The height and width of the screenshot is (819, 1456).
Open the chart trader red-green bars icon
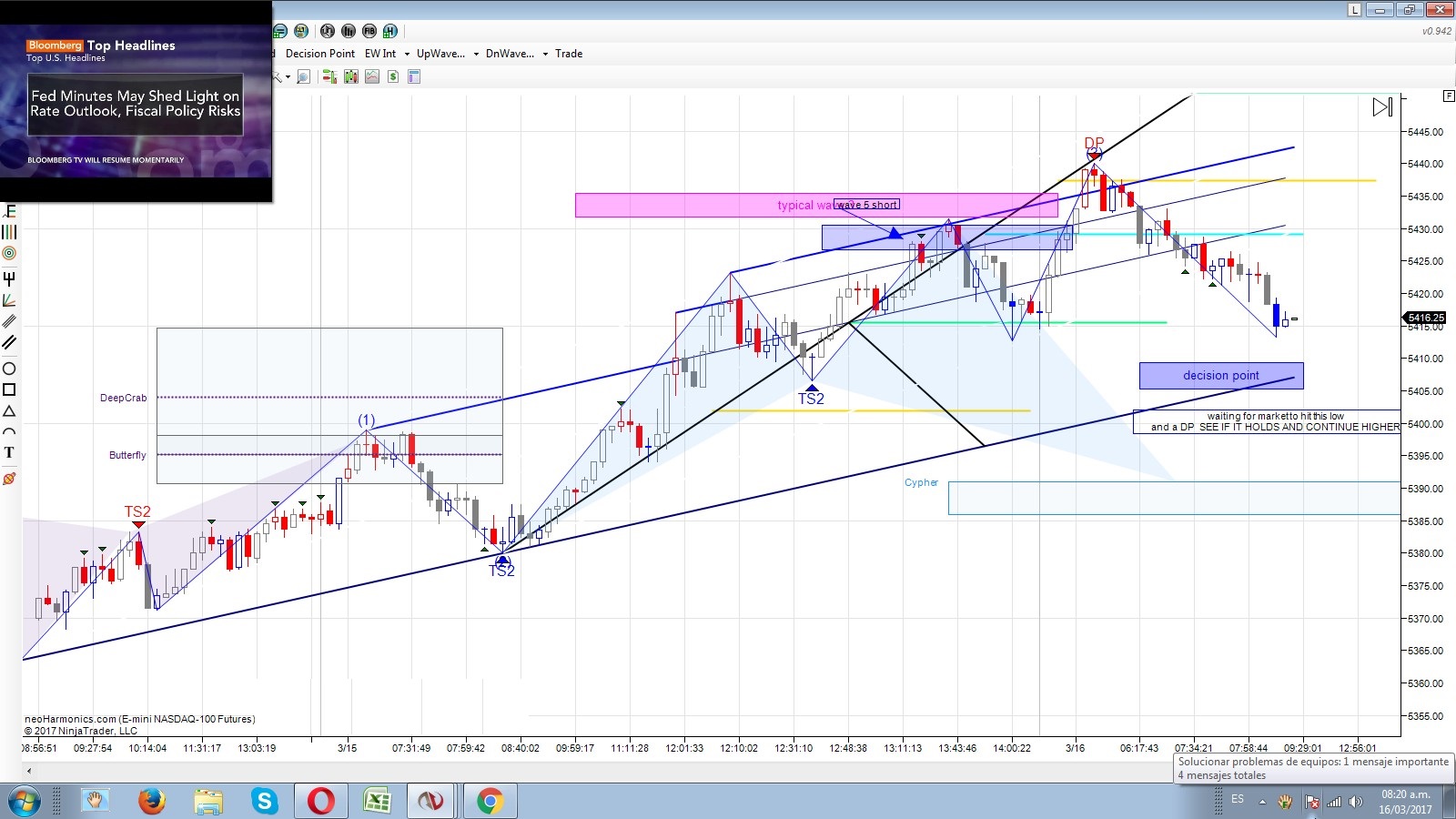[x=329, y=77]
